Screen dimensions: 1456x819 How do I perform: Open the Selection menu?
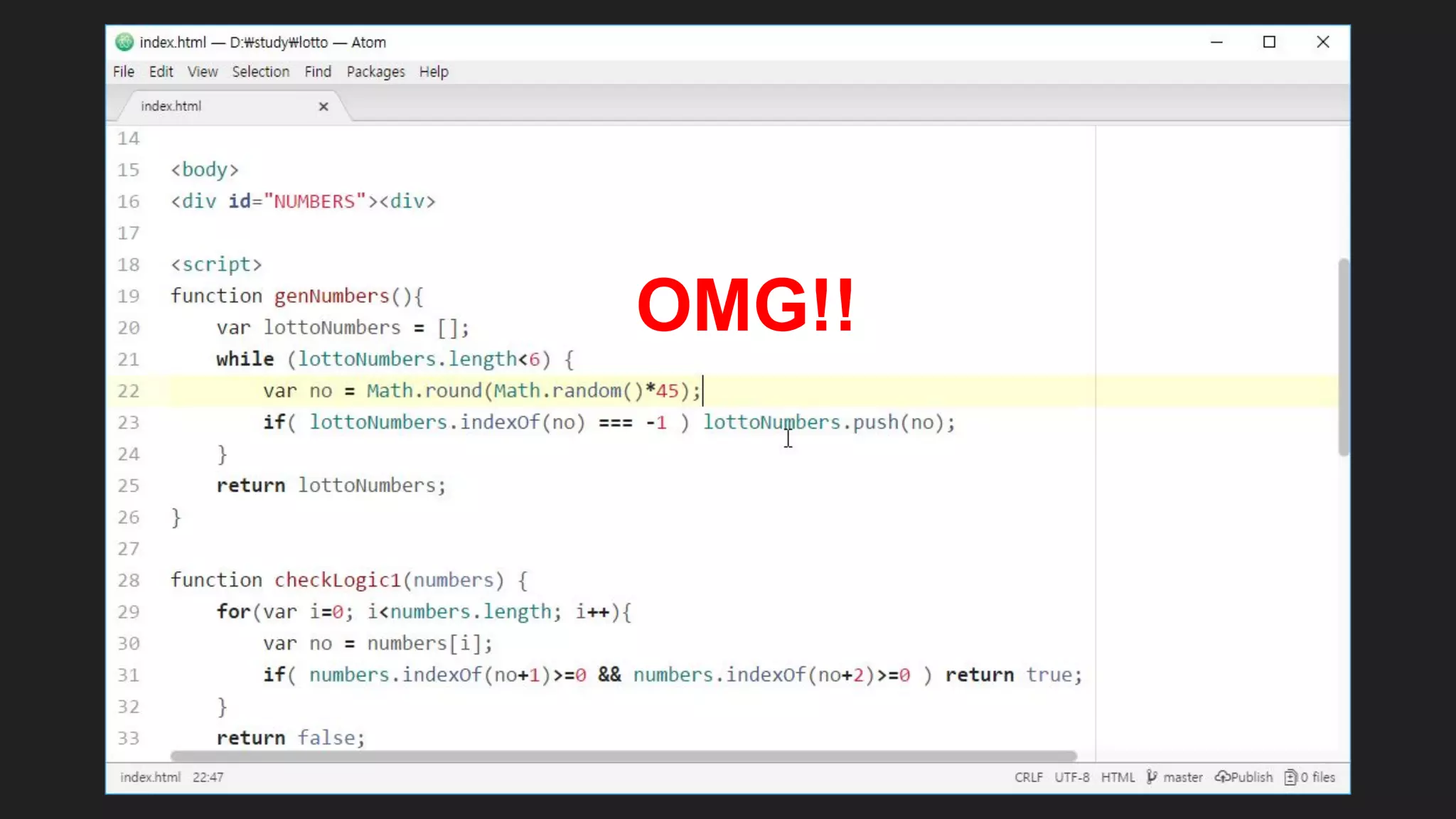[x=260, y=72]
